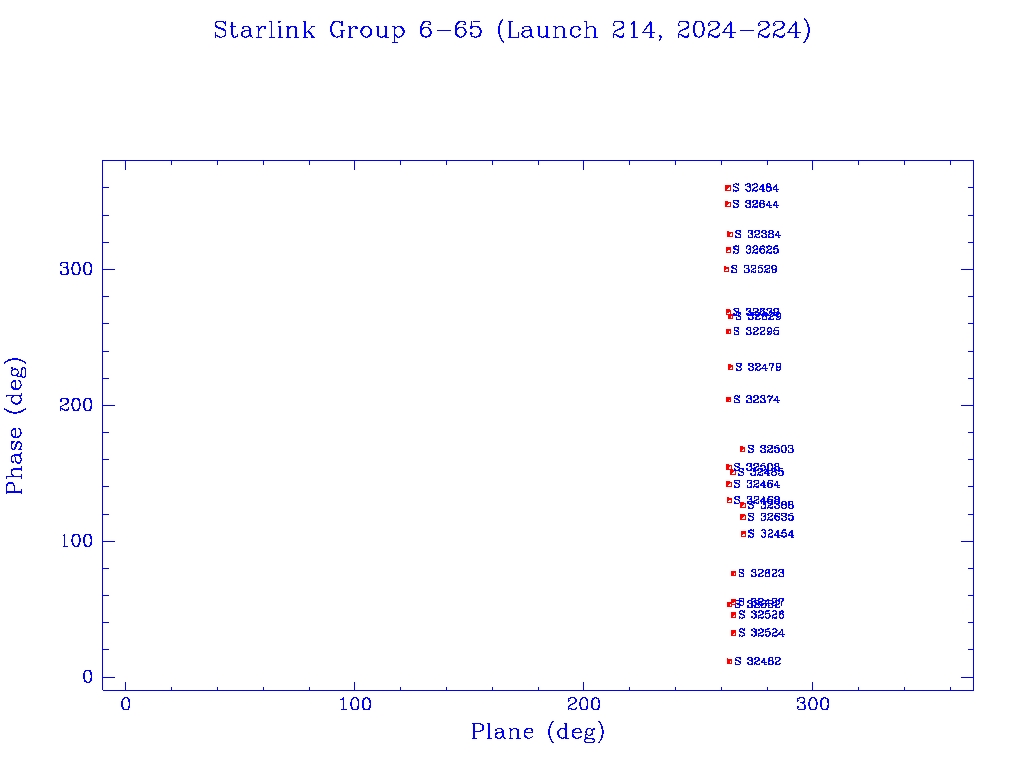Select the red marker beside S 32503
The image size is (1024, 768).
point(743,449)
